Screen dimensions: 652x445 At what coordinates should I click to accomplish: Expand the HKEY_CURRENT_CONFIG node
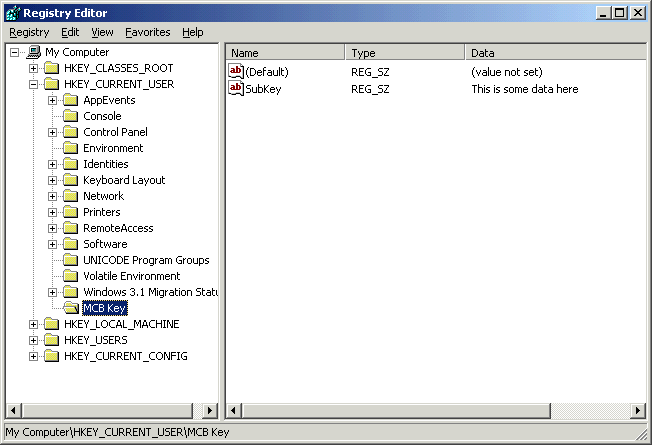(34, 356)
